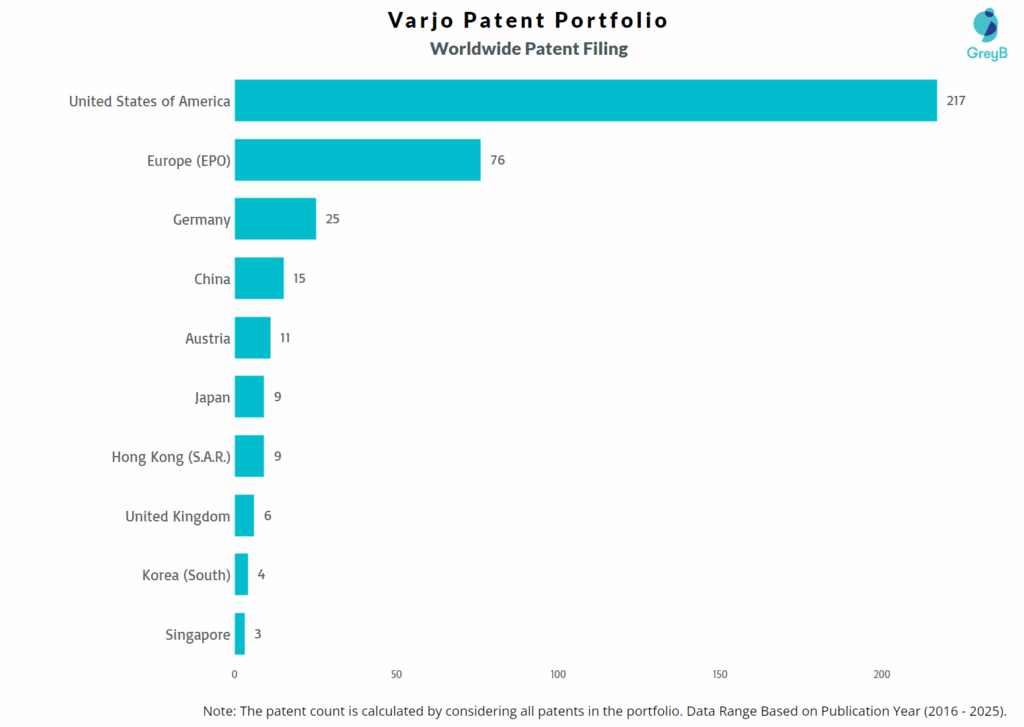
Task: Click the GreyB logo icon
Action: click(985, 25)
